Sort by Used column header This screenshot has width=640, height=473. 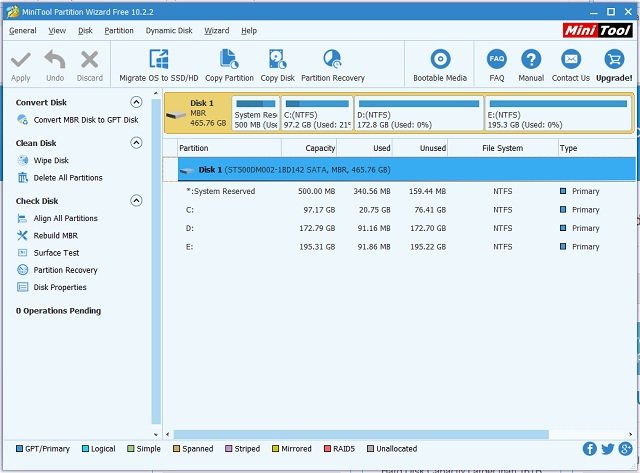[364, 148]
